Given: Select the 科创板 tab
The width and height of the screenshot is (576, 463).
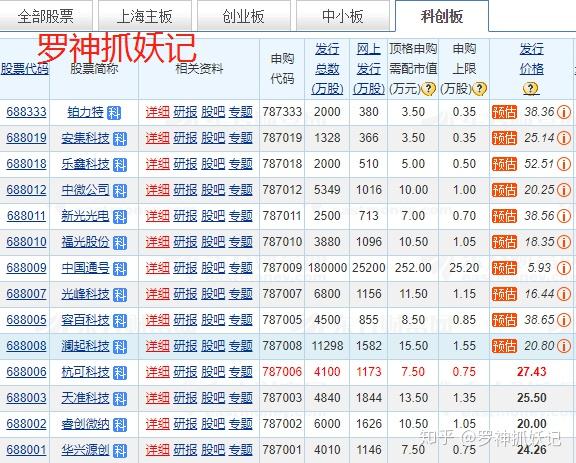Looking at the screenshot, I should [x=442, y=17].
